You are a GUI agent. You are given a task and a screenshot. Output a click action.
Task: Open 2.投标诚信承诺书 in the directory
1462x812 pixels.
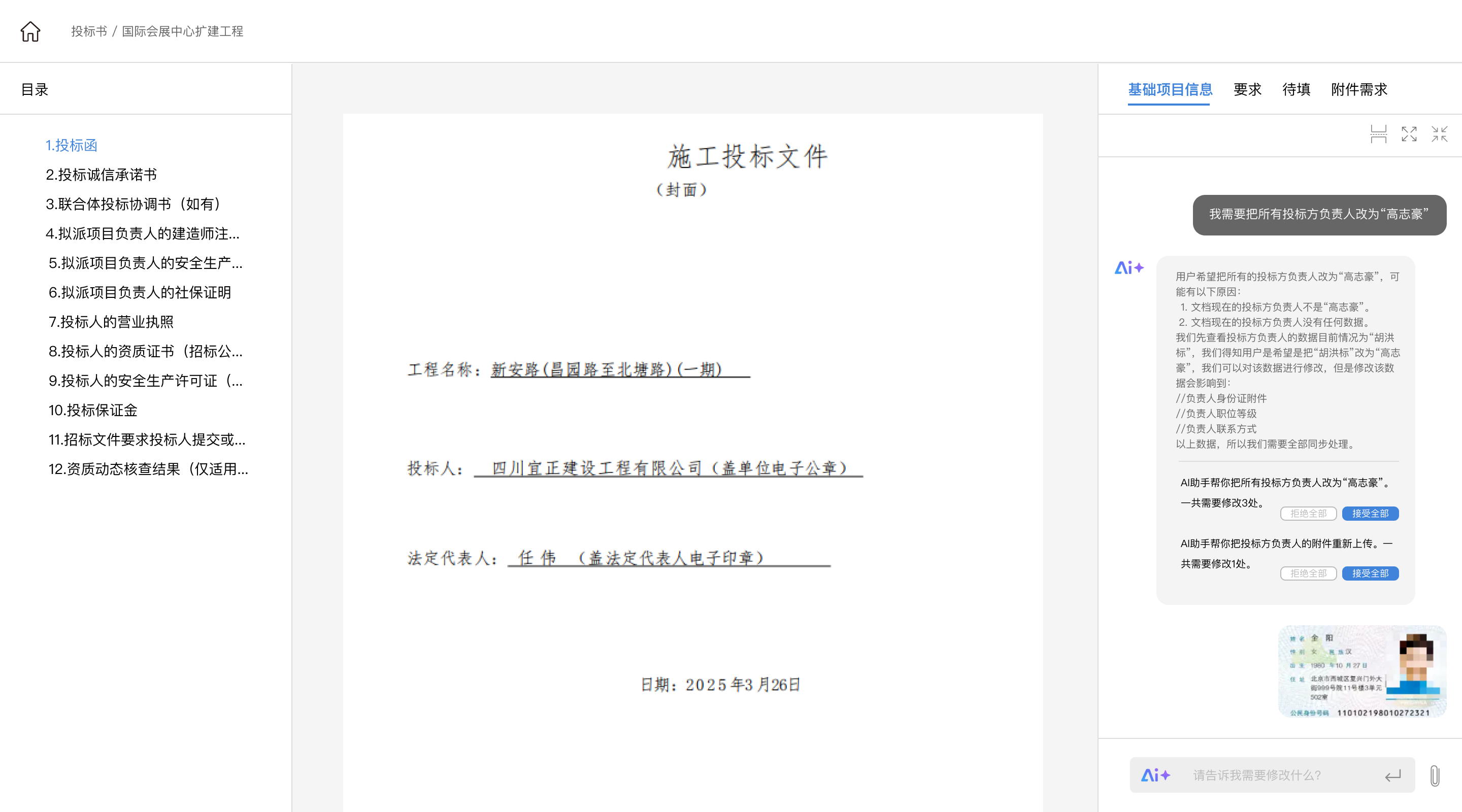[x=101, y=175]
